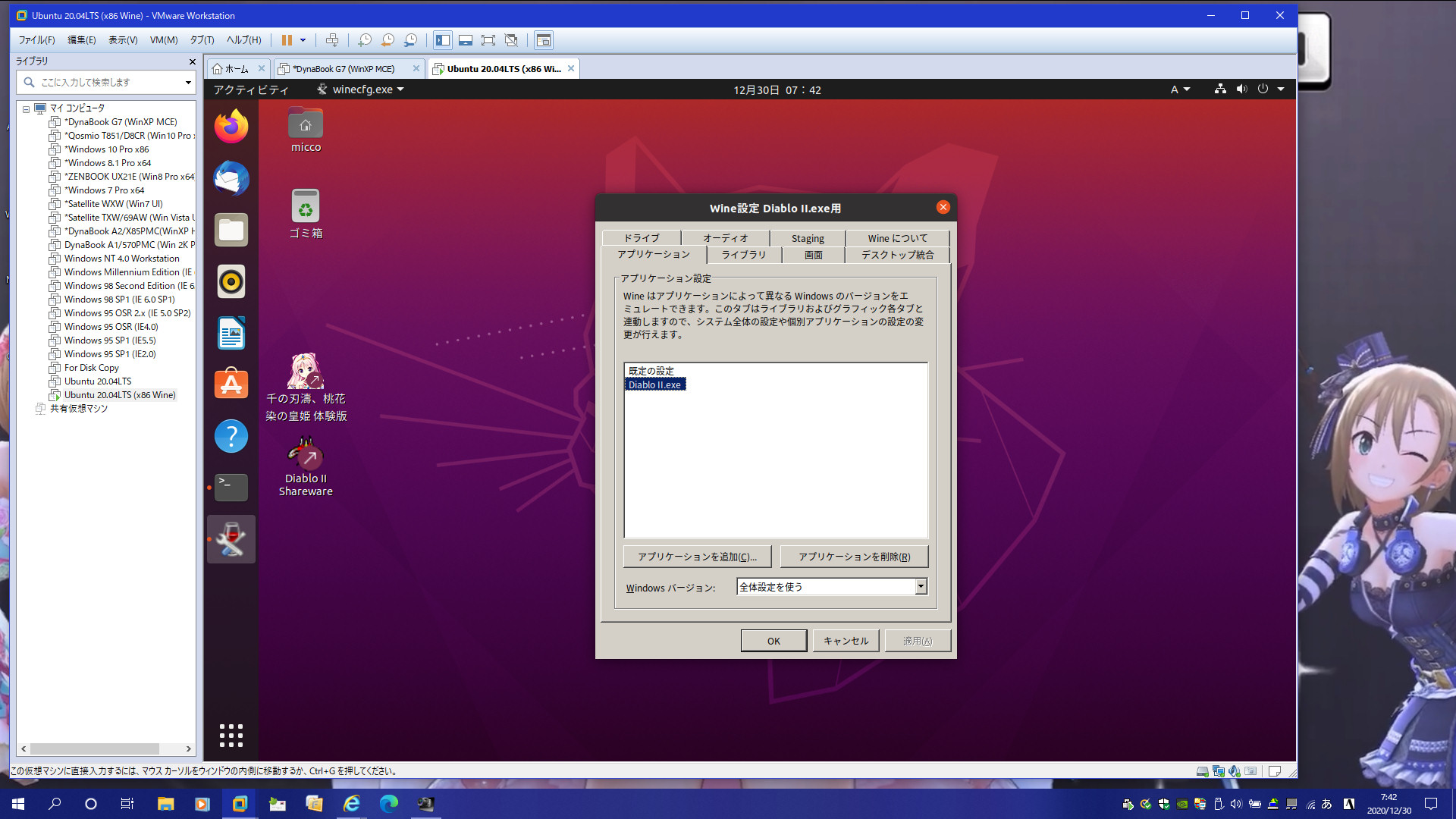Open the ヘルプ(H) menu
1456x819 pixels.
(x=243, y=40)
